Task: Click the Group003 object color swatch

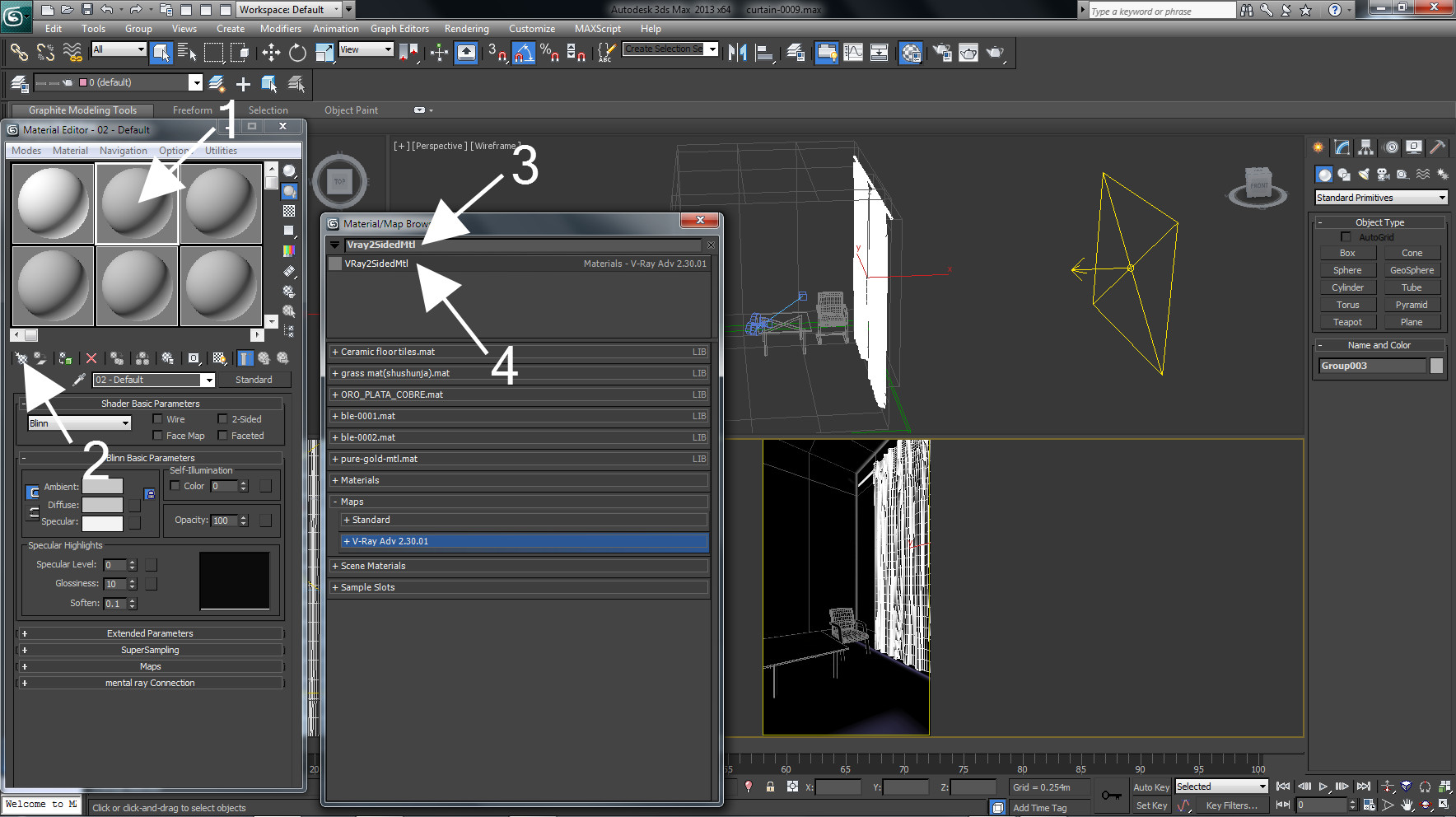Action: (1436, 366)
